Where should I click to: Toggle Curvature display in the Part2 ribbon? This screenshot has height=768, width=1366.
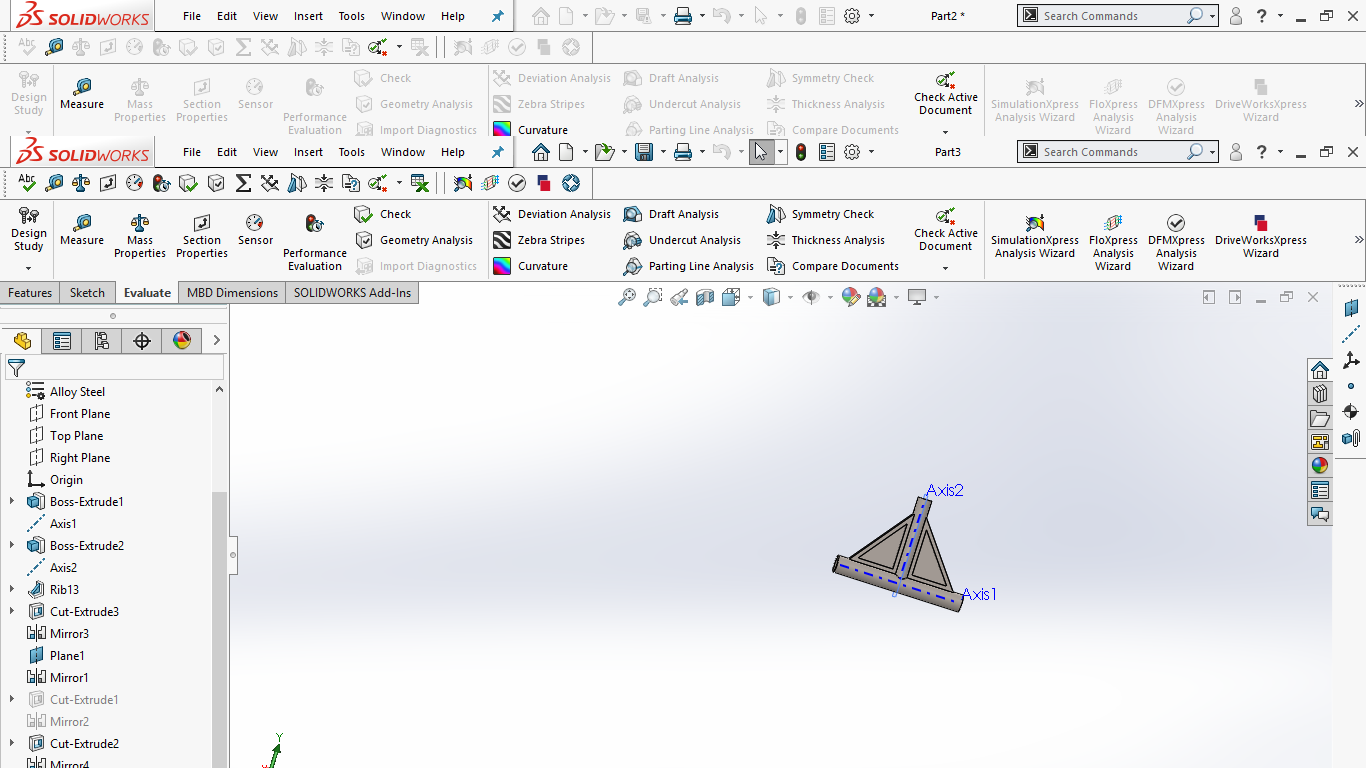(x=530, y=130)
